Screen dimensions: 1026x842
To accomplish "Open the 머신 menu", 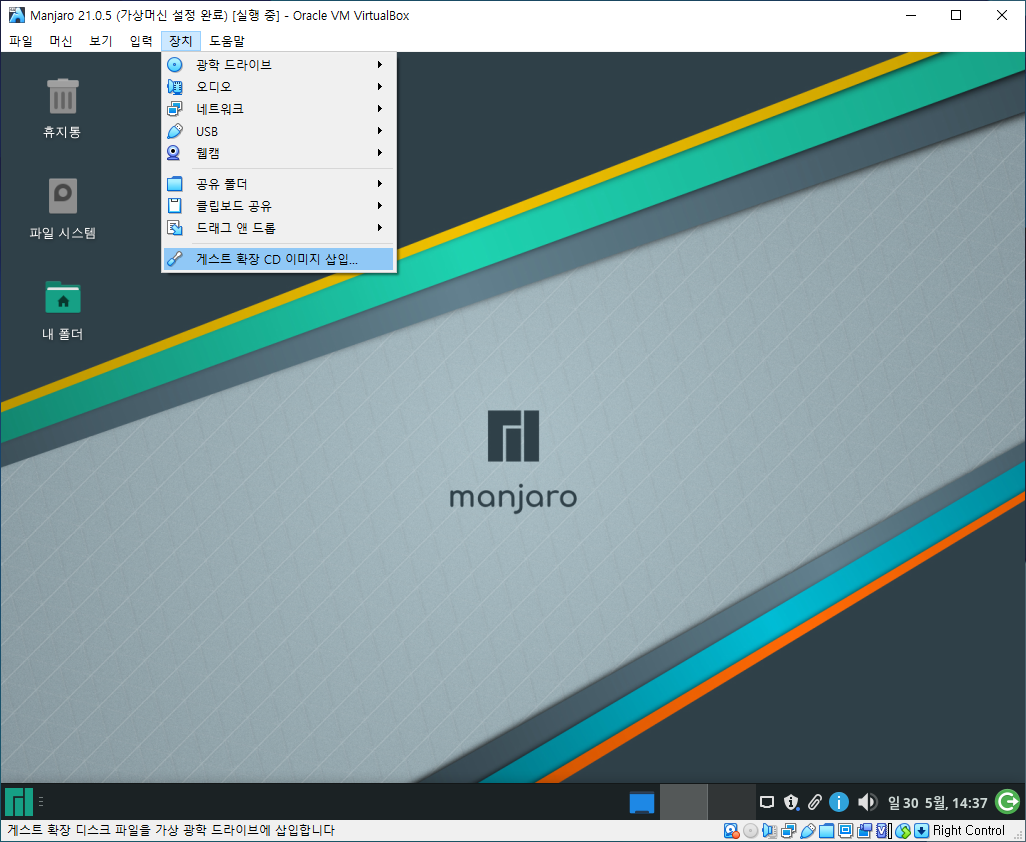I will tap(61, 41).
